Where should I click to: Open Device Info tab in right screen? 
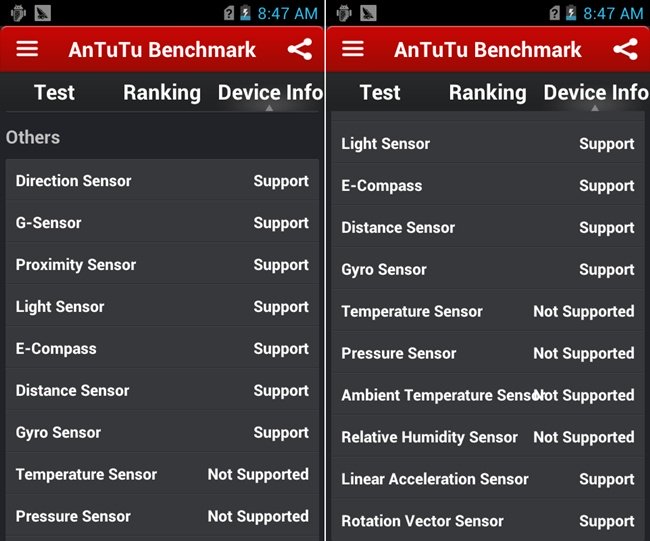[x=595, y=93]
